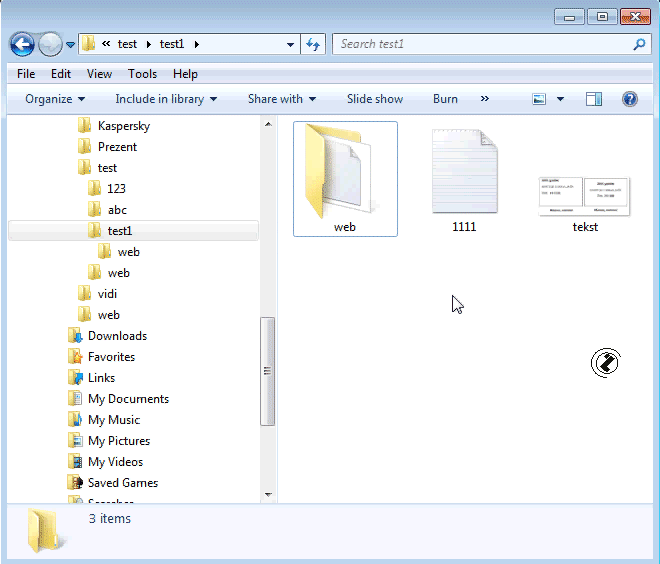The image size is (660, 564).
Task: Select 'test' breadcrumb in address bar
Action: click(127, 44)
